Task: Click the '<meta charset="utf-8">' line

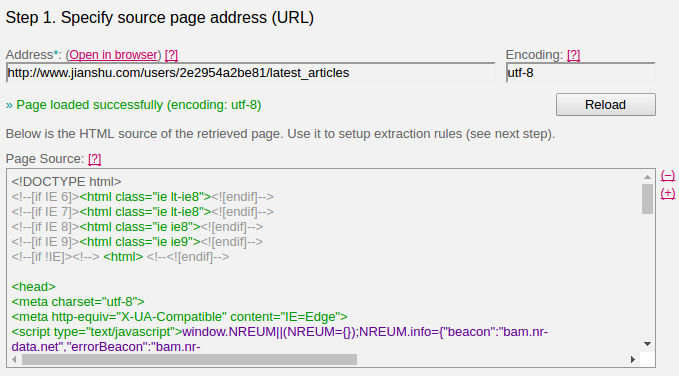Action: [x=78, y=301]
